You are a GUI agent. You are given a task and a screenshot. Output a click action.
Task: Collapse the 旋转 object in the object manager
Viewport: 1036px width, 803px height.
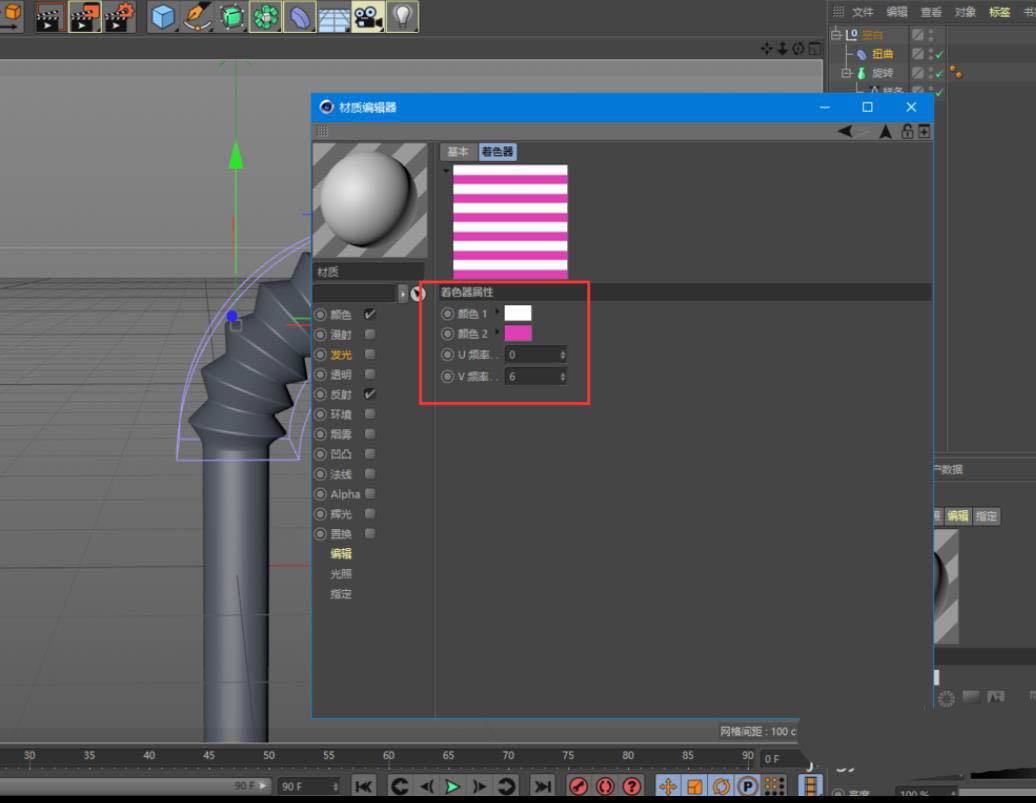847,72
